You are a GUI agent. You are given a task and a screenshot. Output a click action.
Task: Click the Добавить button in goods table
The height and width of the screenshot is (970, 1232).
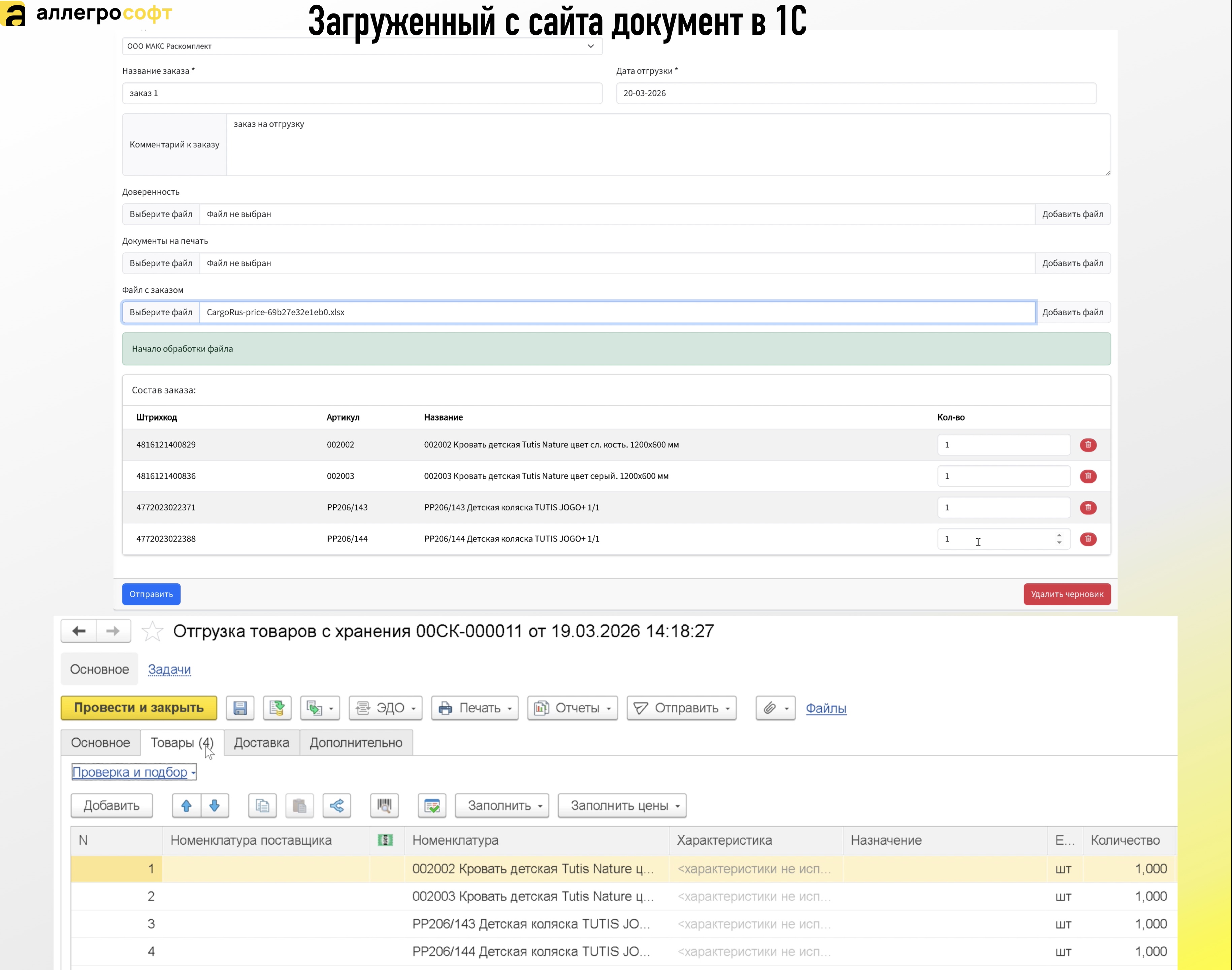(x=112, y=806)
